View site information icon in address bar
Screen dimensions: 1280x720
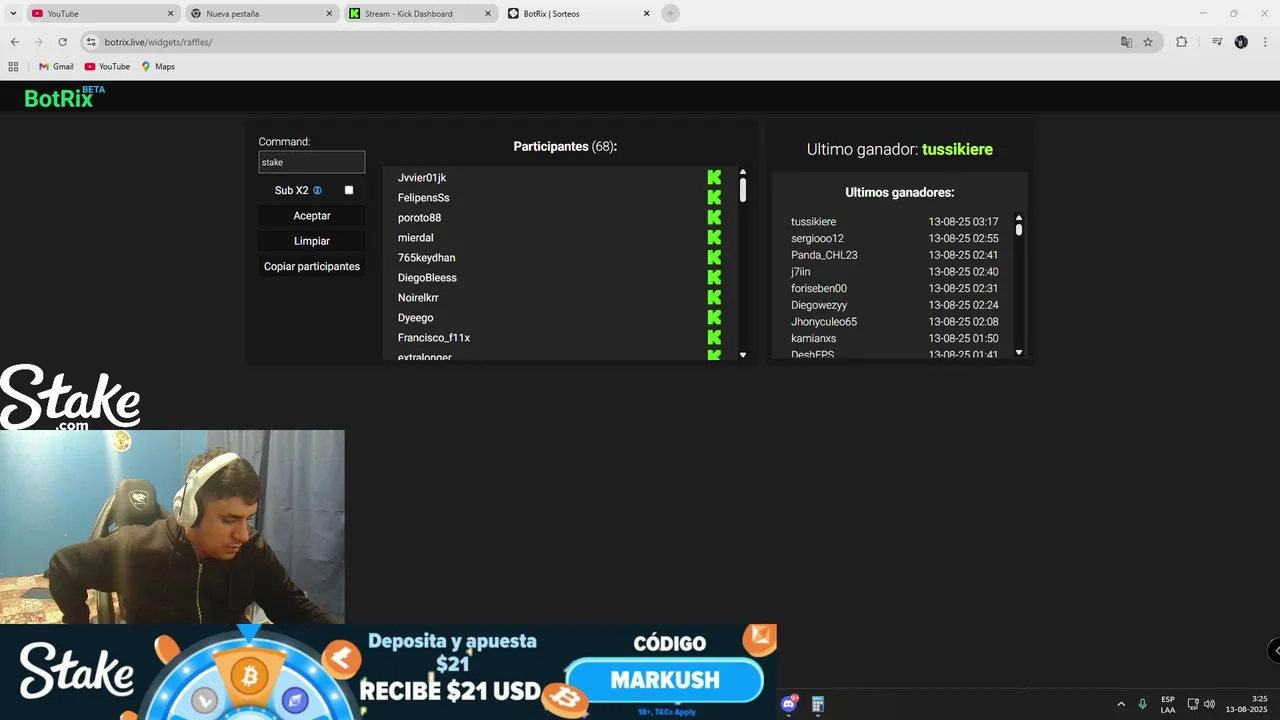point(91,42)
